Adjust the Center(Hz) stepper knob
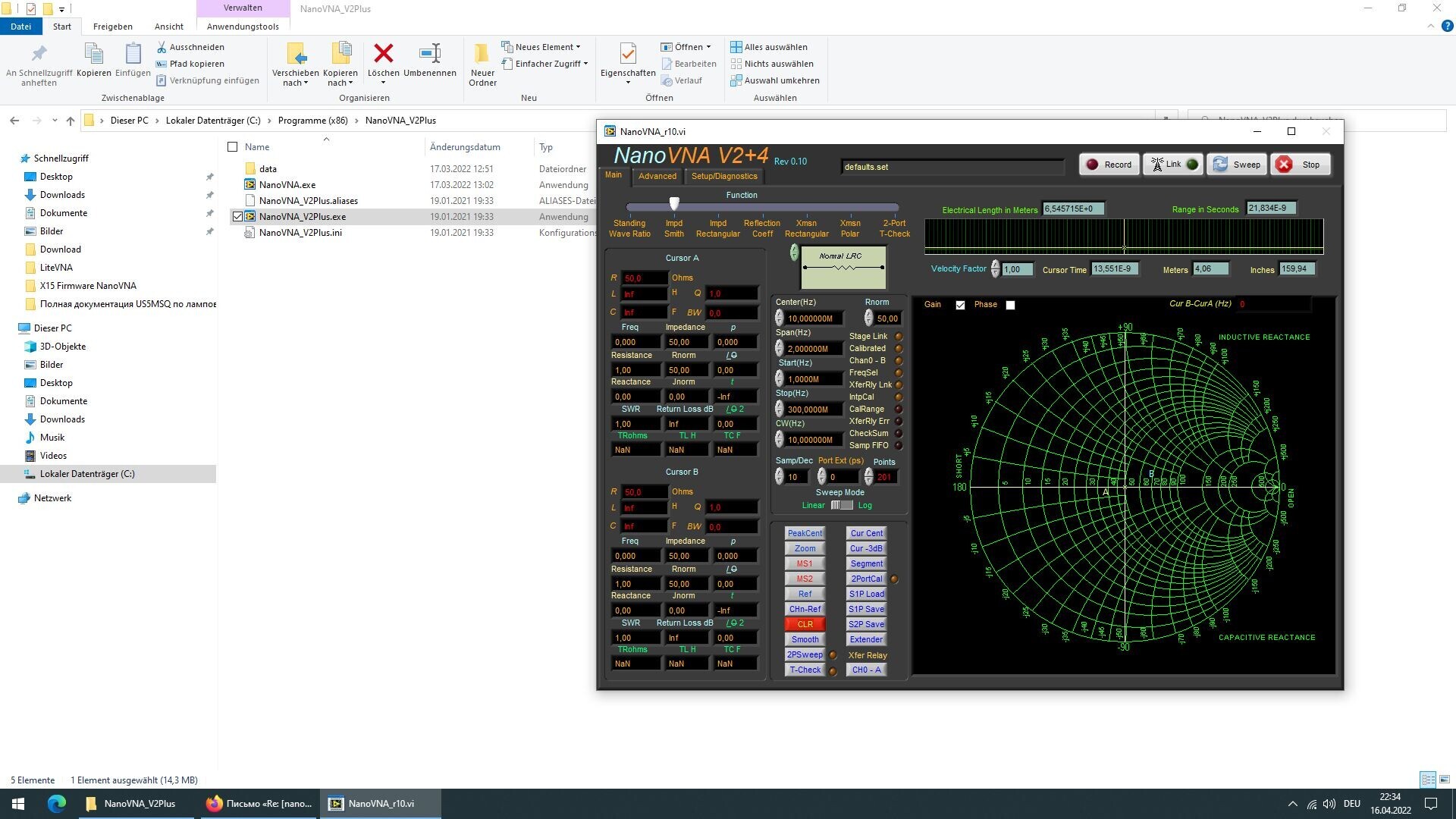Viewport: 1456px width, 819px height. coord(779,318)
